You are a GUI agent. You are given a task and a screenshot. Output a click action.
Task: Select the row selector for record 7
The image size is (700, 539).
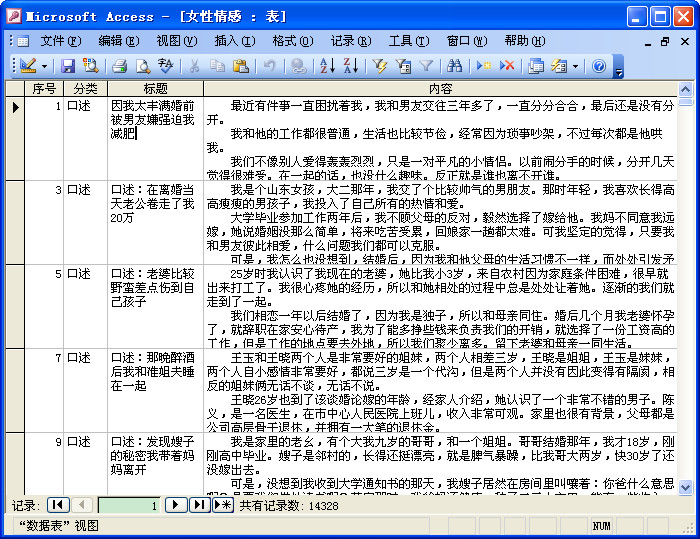pos(15,390)
